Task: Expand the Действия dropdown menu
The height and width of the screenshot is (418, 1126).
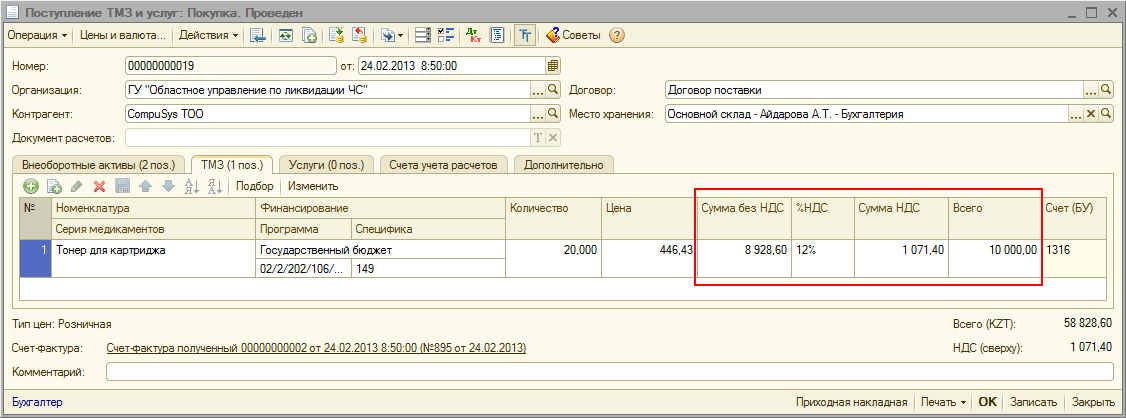Action: click(208, 36)
